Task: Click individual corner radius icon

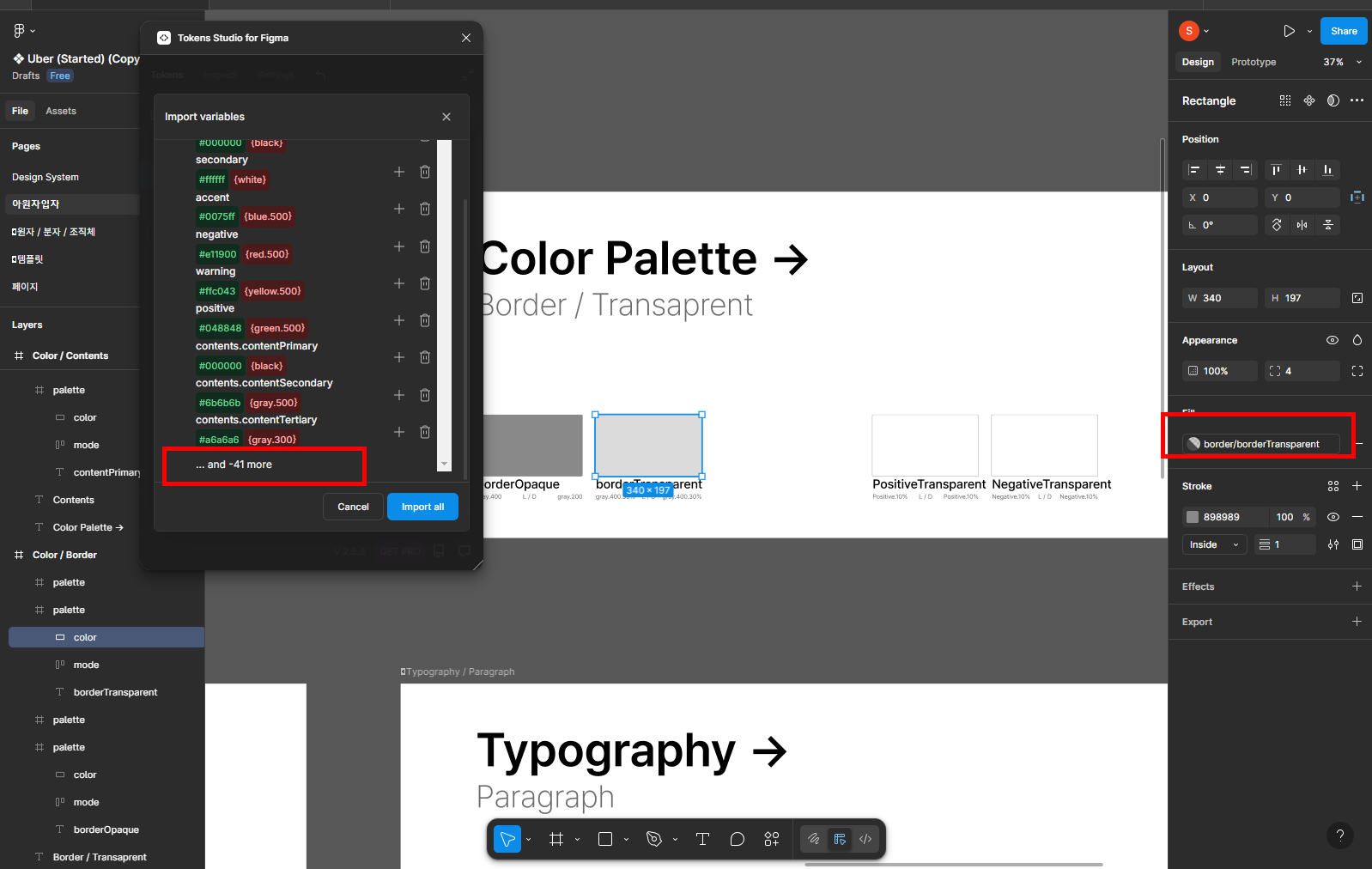Action: [x=1357, y=371]
